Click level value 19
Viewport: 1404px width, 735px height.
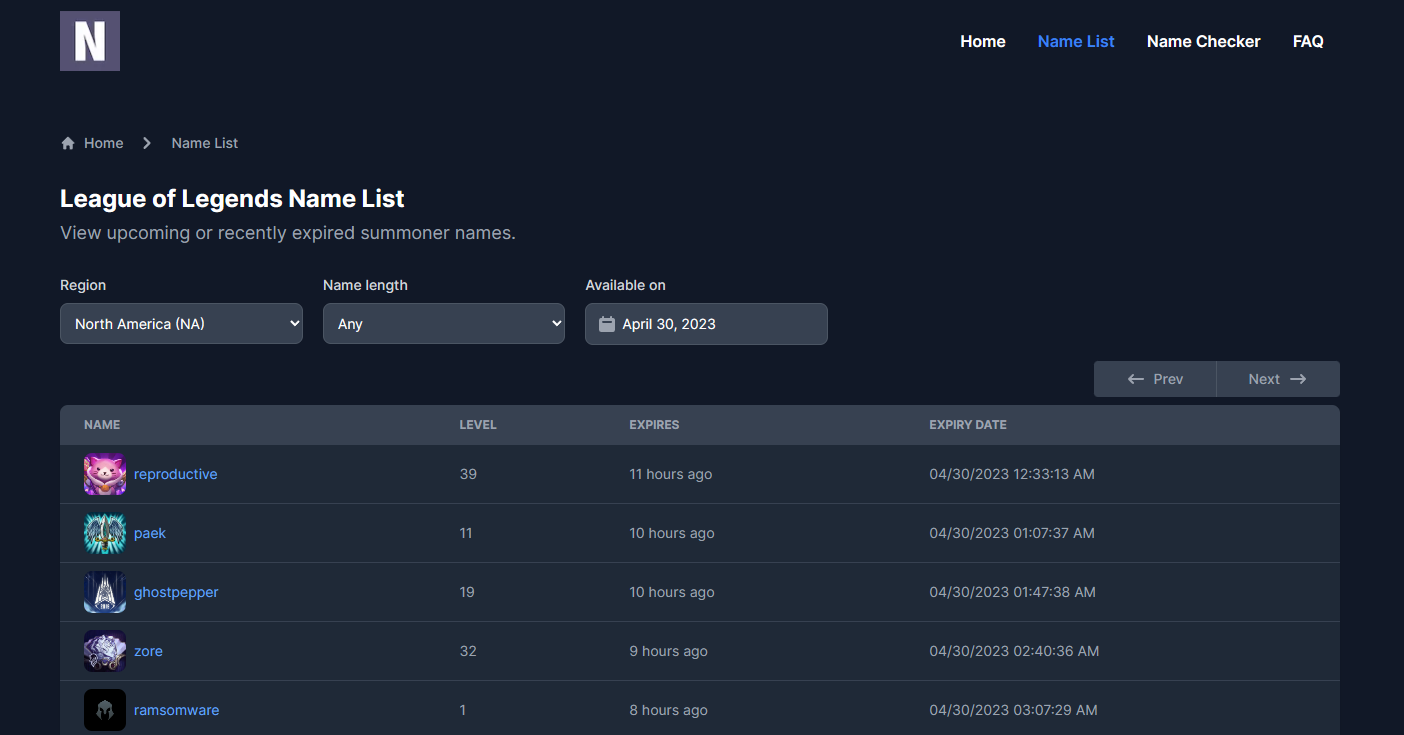[x=467, y=592]
